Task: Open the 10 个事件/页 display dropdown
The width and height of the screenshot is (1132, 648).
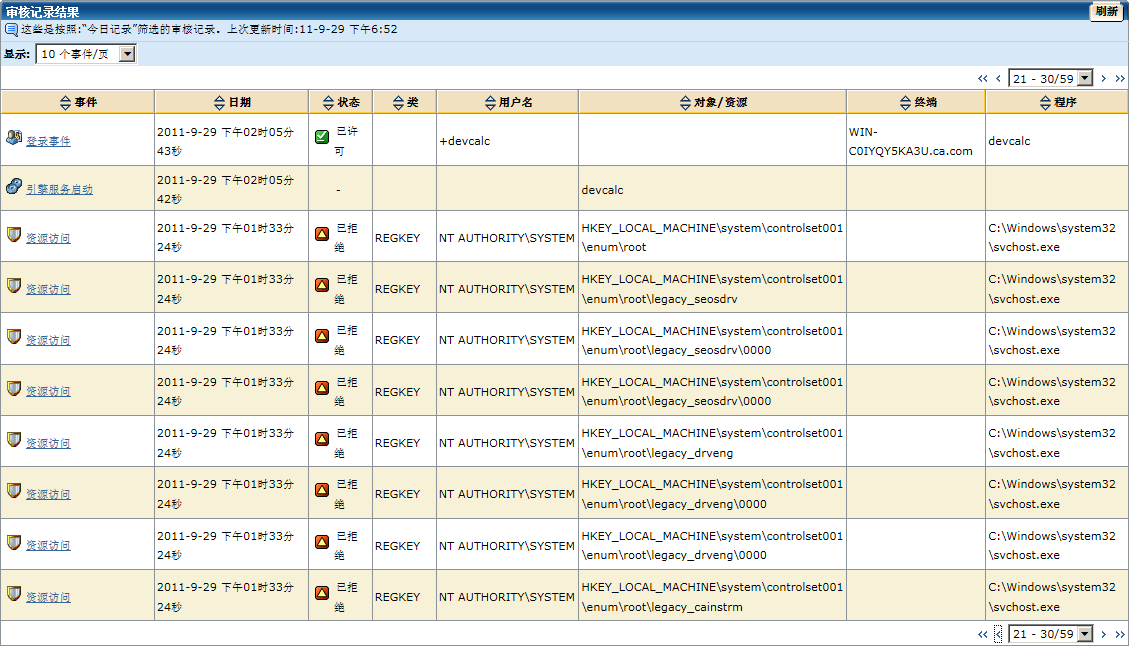Action: [x=127, y=54]
